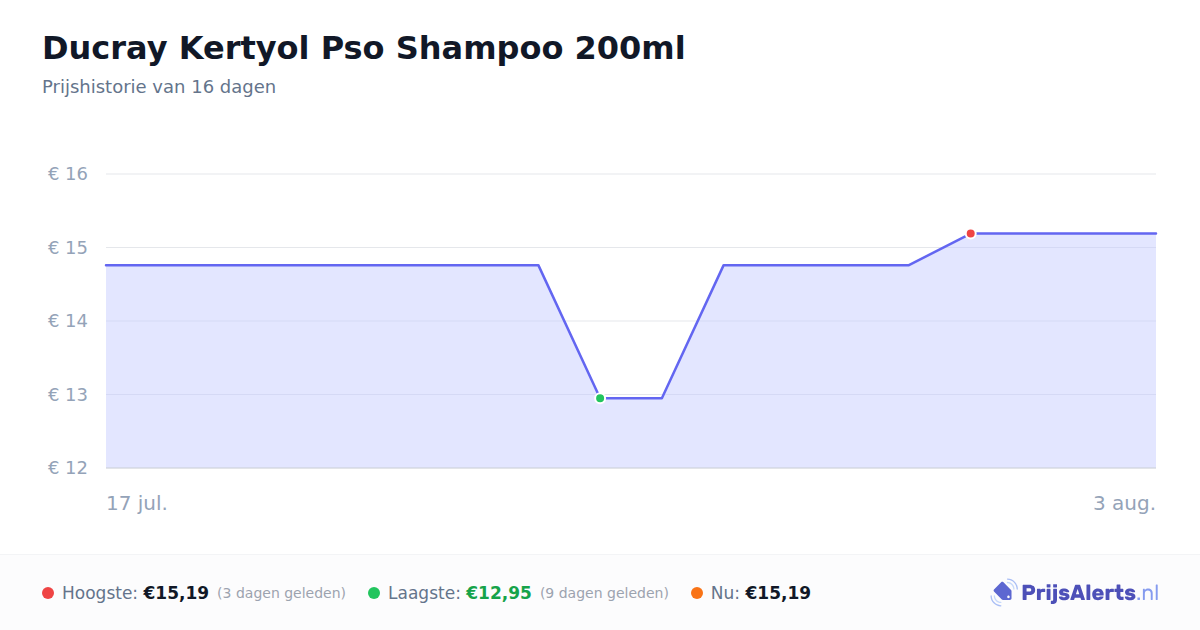The height and width of the screenshot is (630, 1200).
Task: Select the red highest-price marker on chart
Action: (970, 233)
